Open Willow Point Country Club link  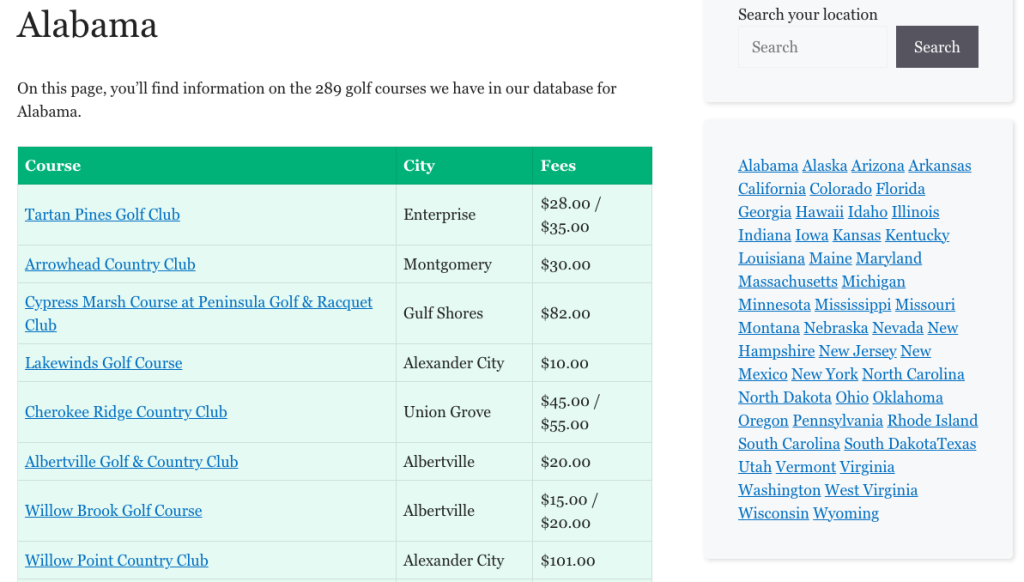(117, 560)
